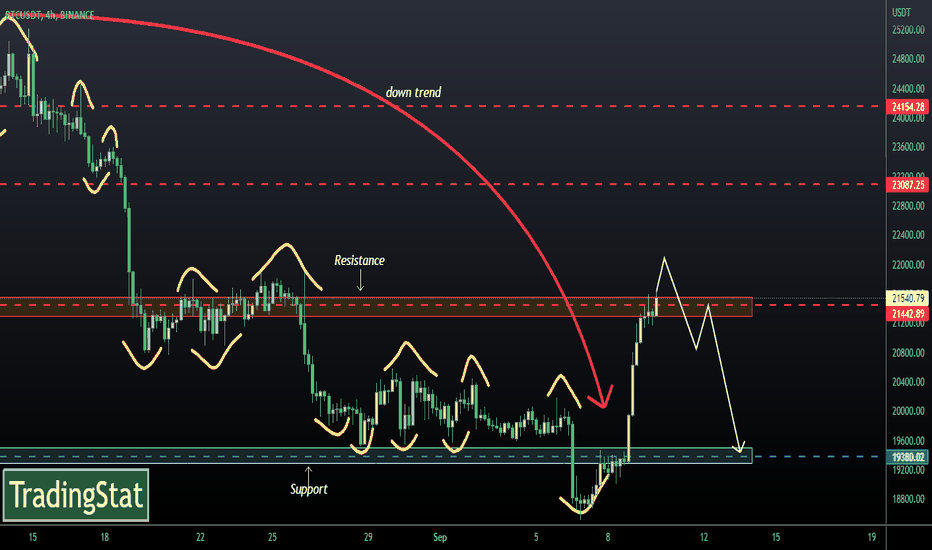Click the 19200.00 price axis label
The width and height of the screenshot is (932, 550).
[x=908, y=470]
